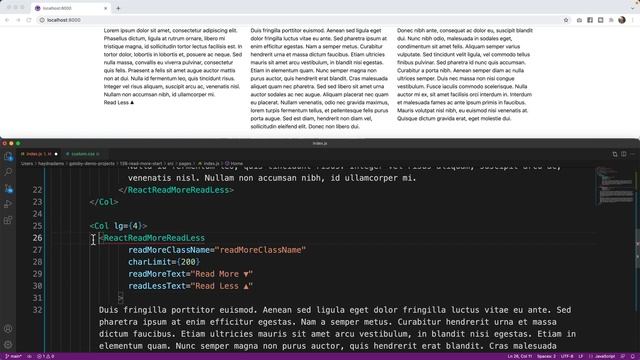Select the localhost:8000 browser tab
The width and height of the screenshot is (640, 360).
(70, 8)
